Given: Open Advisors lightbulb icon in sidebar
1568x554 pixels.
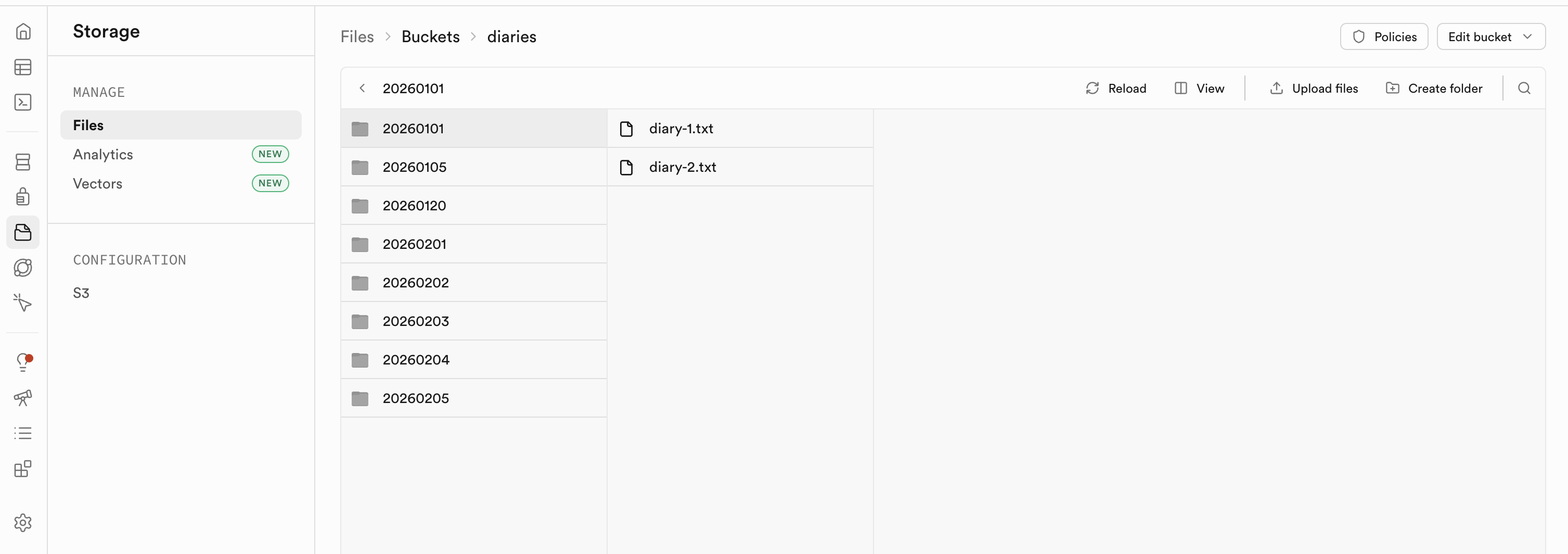Looking at the screenshot, I should [22, 362].
